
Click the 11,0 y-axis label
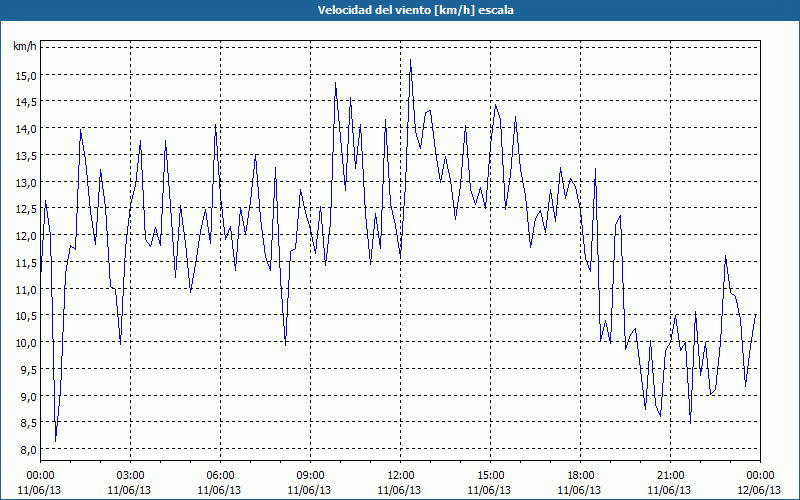point(27,289)
